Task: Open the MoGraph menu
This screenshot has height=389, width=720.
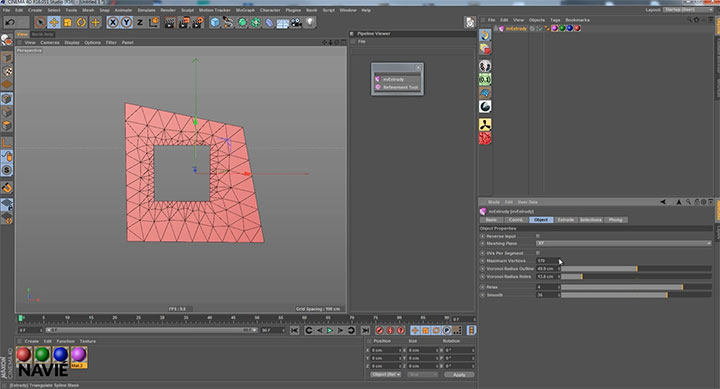Action: (x=245, y=10)
